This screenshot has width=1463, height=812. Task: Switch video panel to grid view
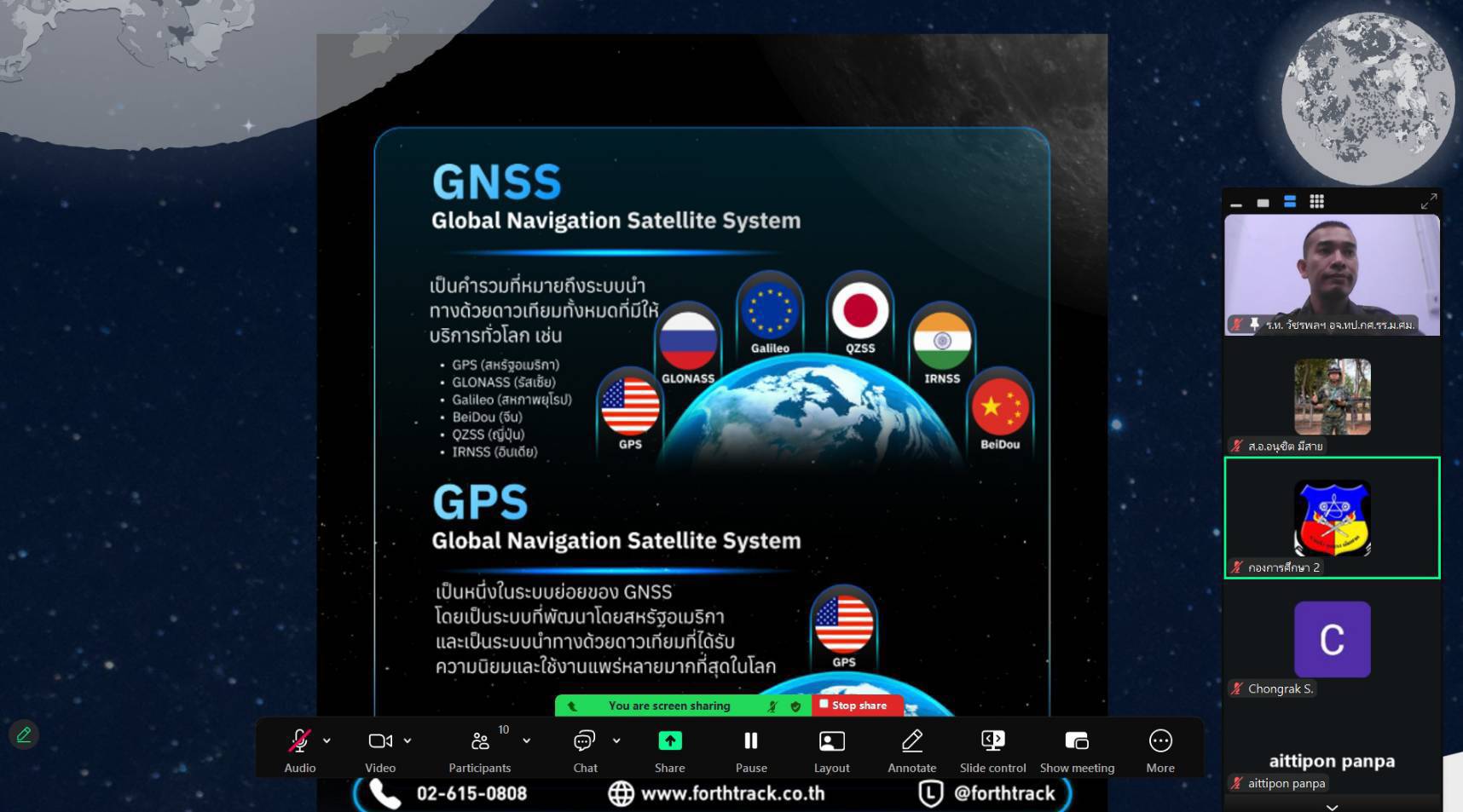pyautogui.click(x=1316, y=202)
